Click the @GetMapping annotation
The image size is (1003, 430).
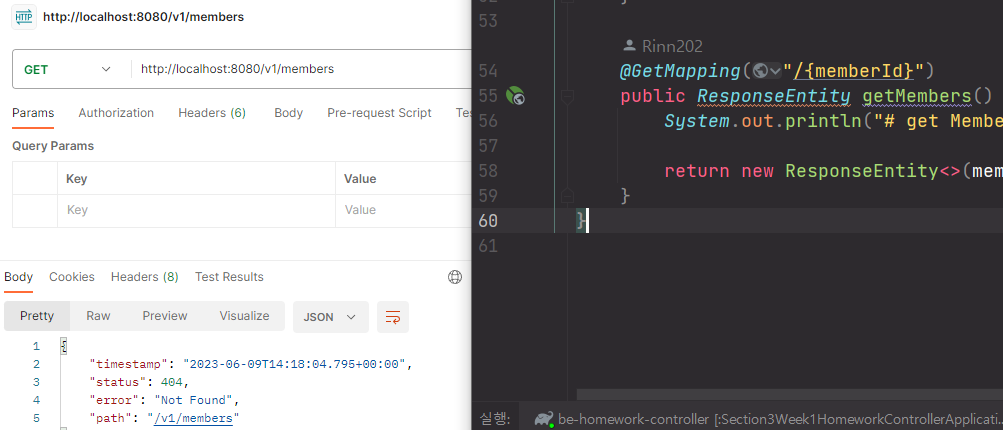tap(680, 70)
